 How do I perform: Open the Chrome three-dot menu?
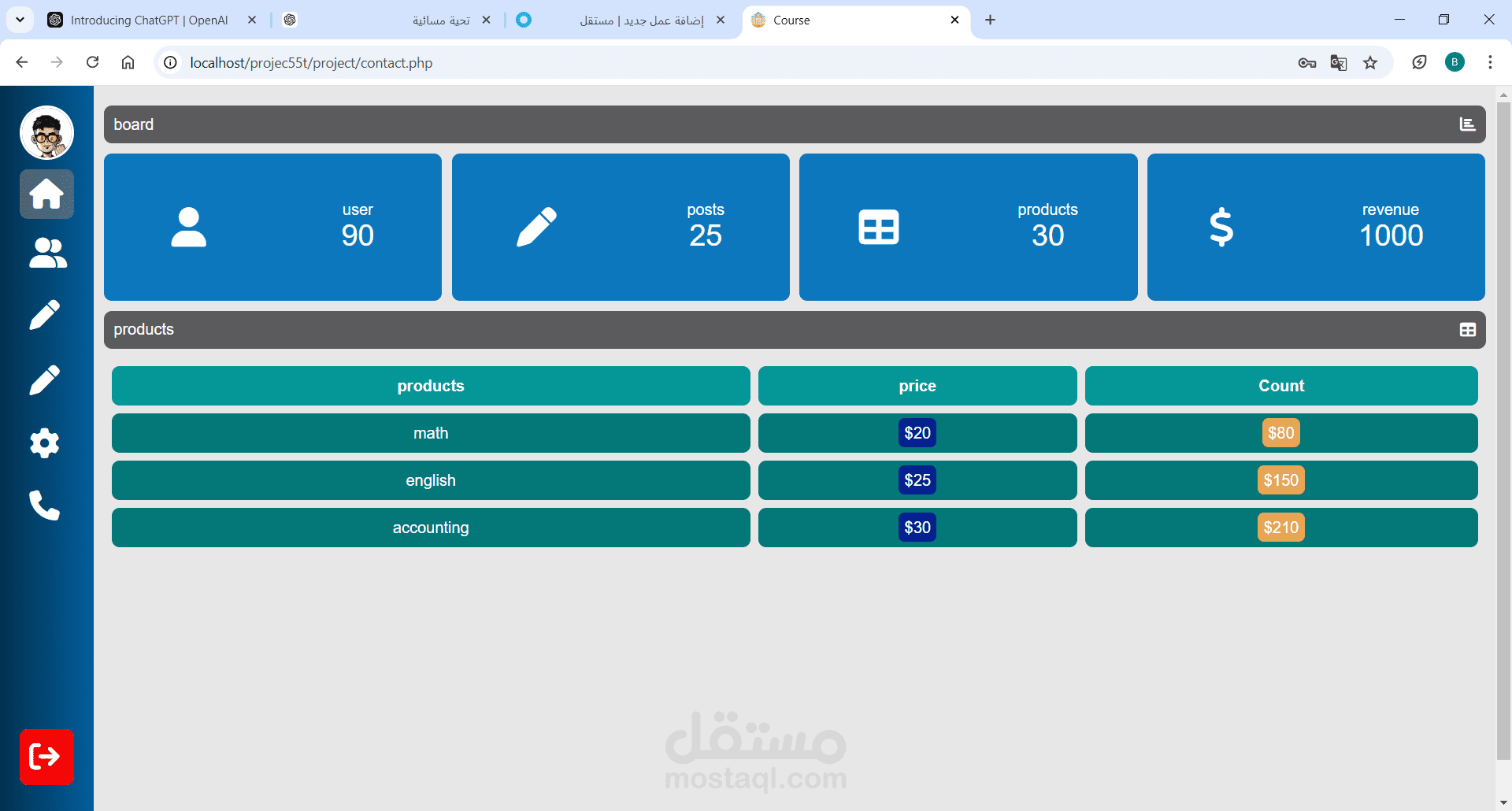(1490, 63)
